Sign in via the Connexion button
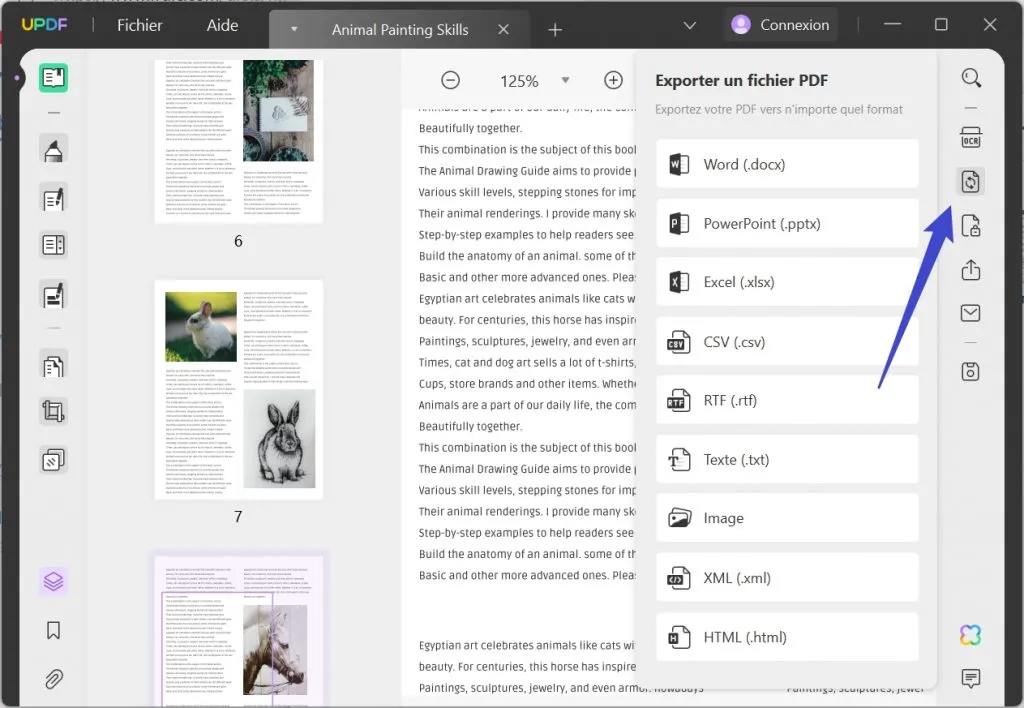 point(781,24)
